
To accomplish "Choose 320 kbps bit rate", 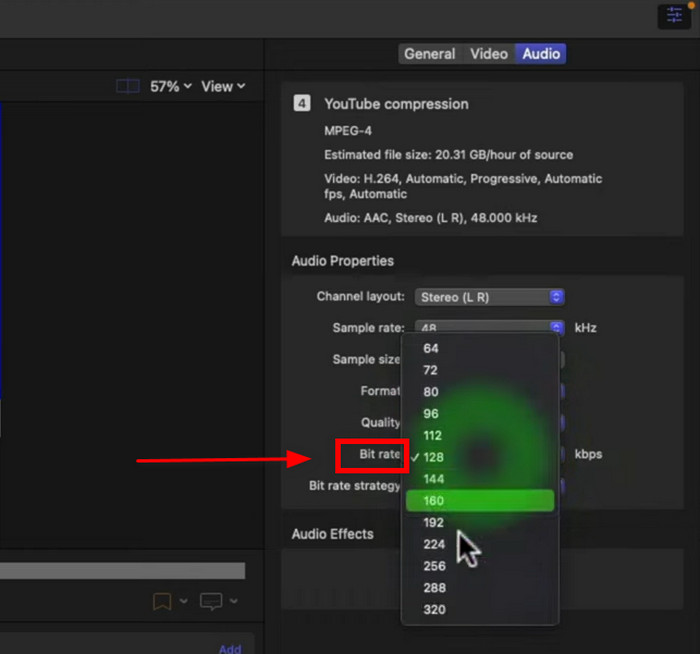I will click(480, 609).
